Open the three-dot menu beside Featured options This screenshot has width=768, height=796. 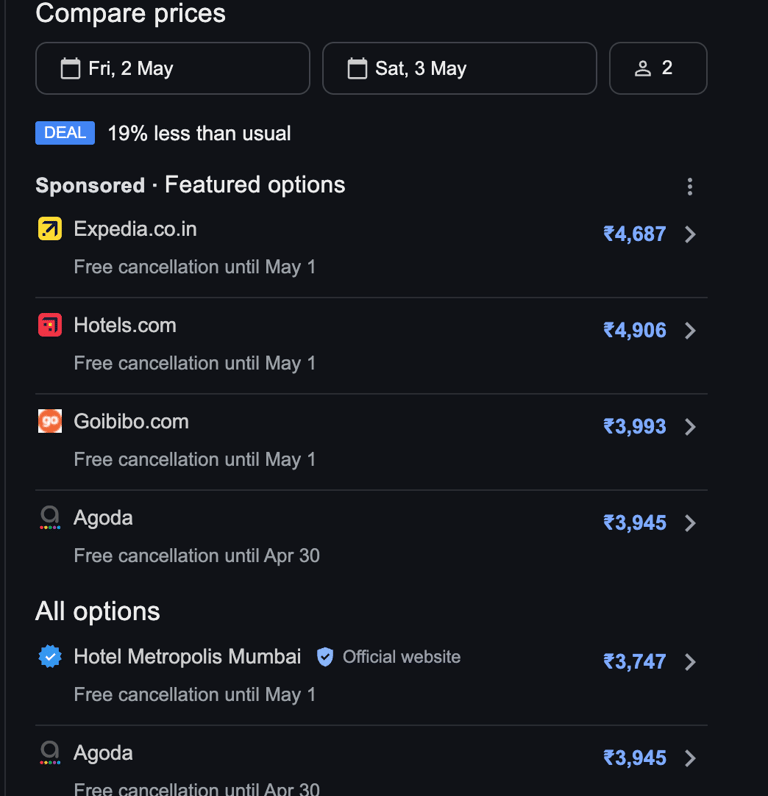(689, 186)
